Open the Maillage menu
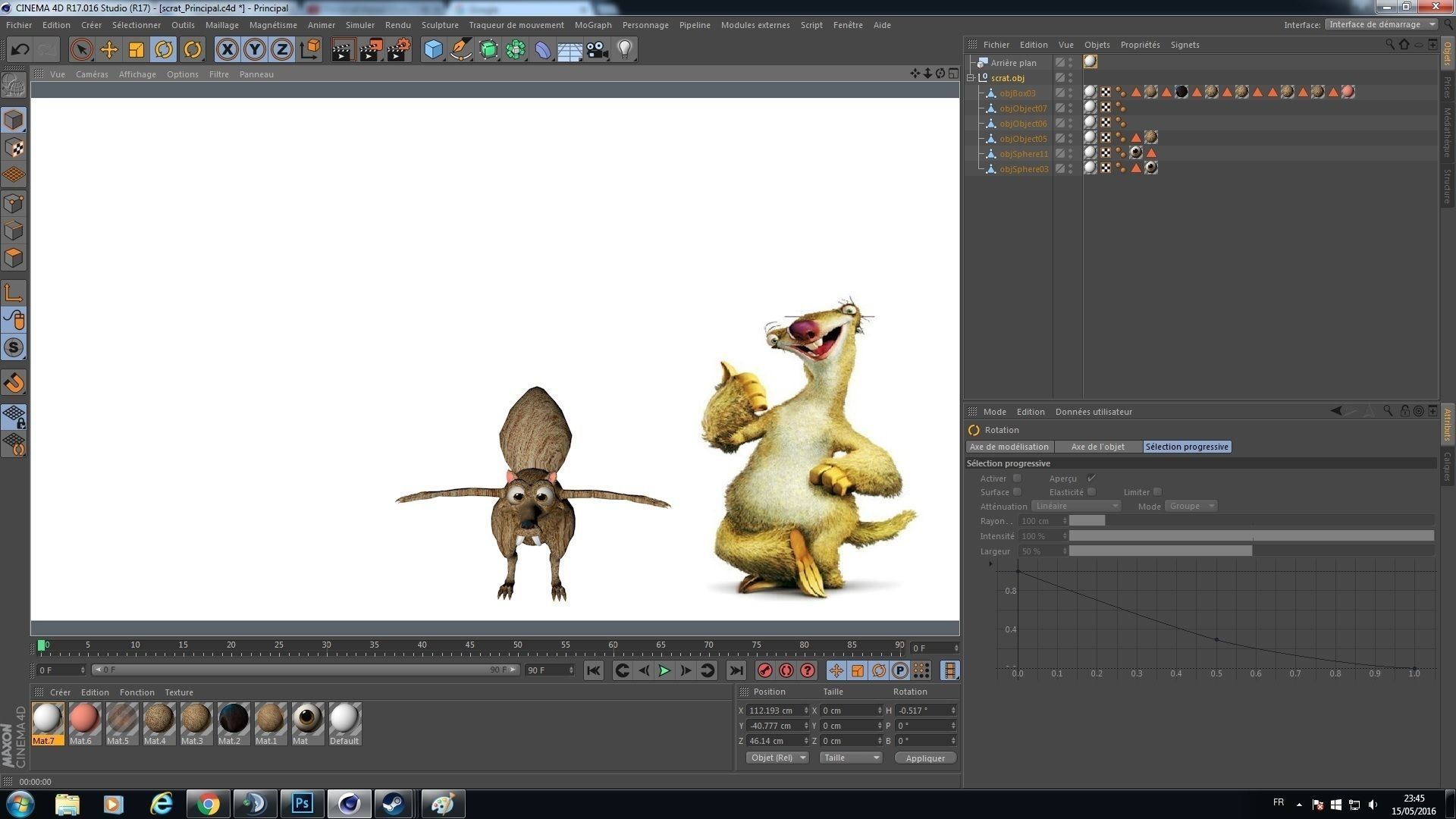The image size is (1456, 819). pos(222,25)
